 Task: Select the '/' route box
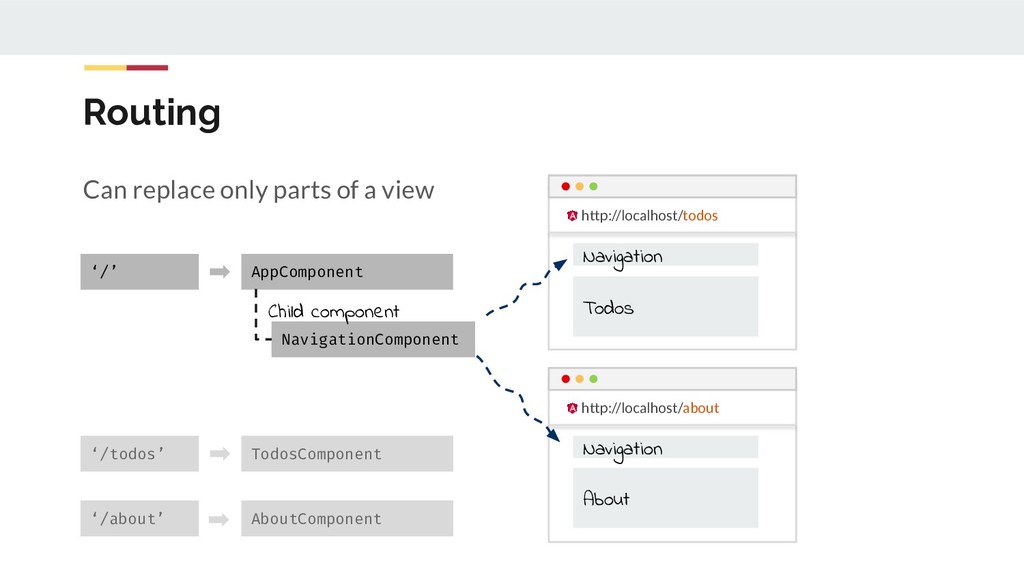(139, 272)
